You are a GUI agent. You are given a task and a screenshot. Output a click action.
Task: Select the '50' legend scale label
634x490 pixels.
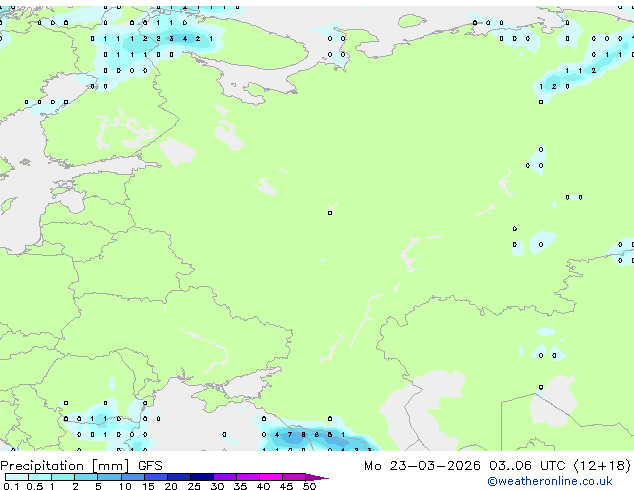tap(309, 486)
